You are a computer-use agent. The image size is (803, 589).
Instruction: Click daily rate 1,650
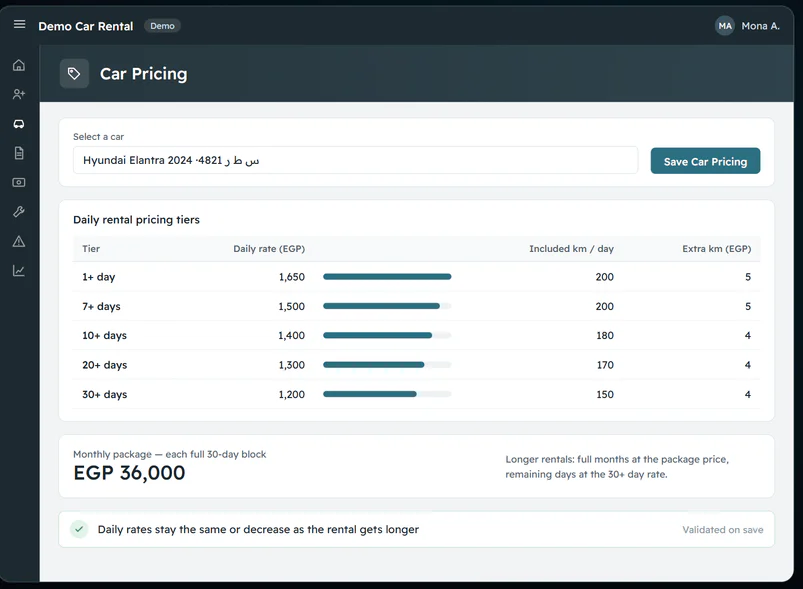tap(291, 277)
